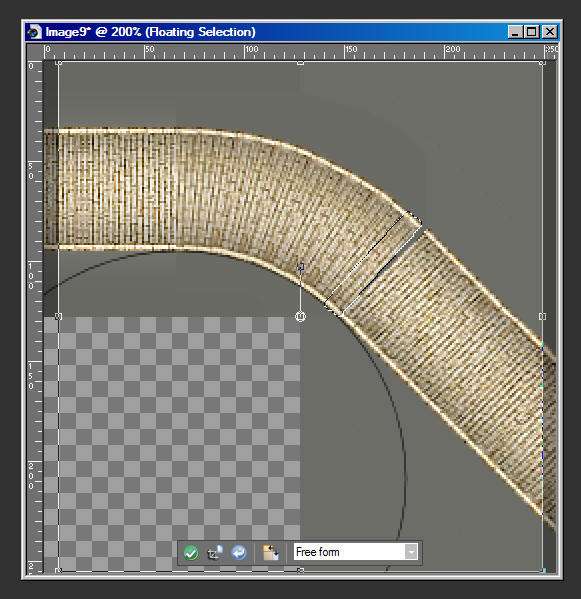Close the Image9 document window
581x599 pixels.
pyautogui.click(x=549, y=32)
